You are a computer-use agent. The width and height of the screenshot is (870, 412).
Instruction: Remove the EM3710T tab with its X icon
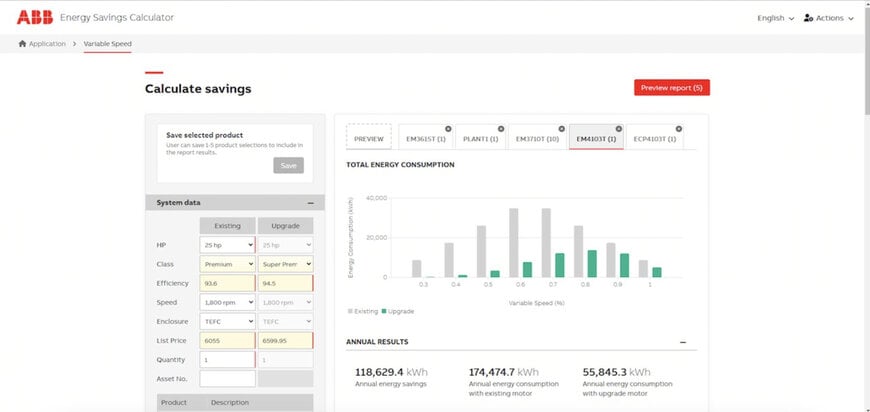click(562, 129)
